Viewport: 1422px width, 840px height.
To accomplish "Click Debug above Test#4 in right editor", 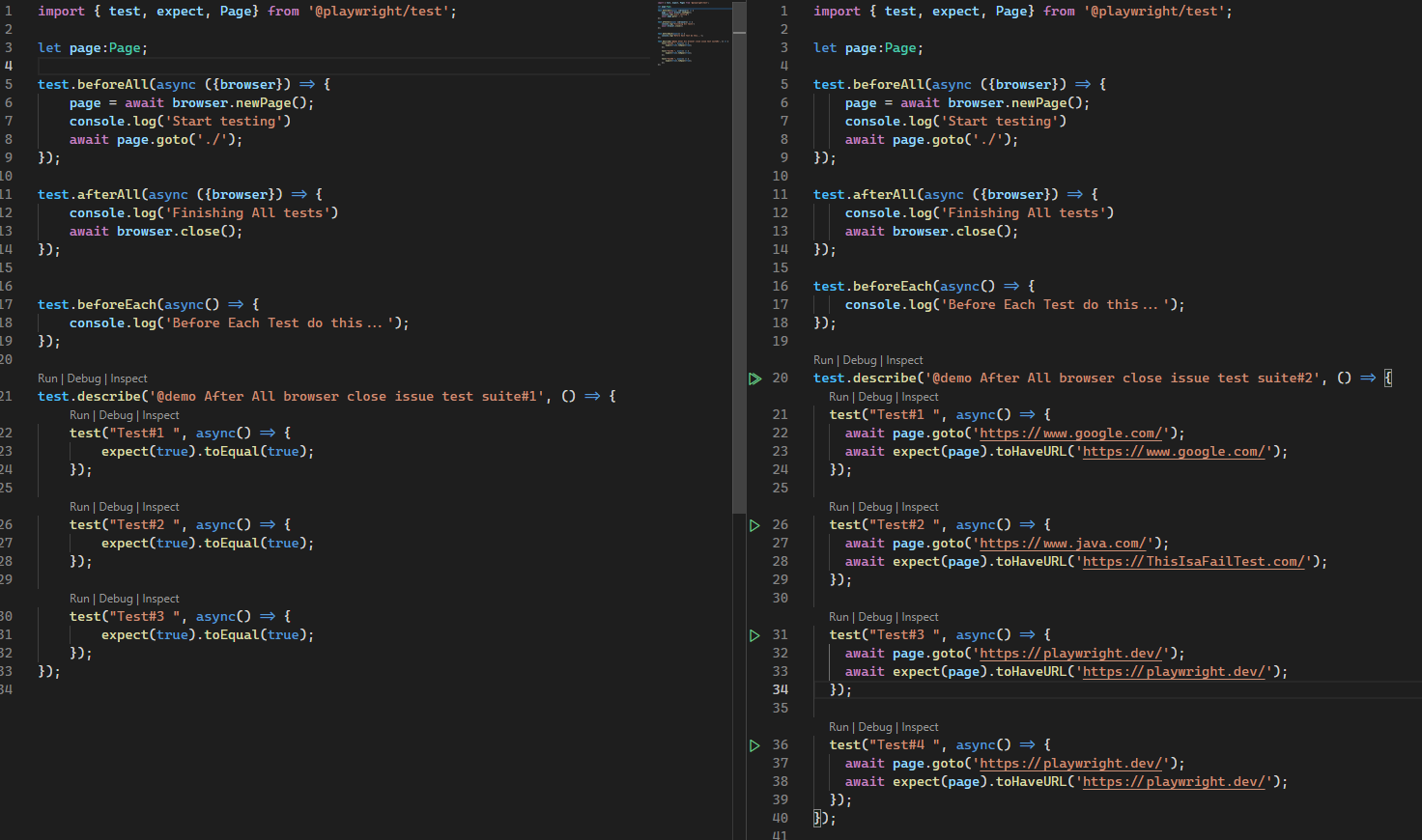I will tap(875, 727).
